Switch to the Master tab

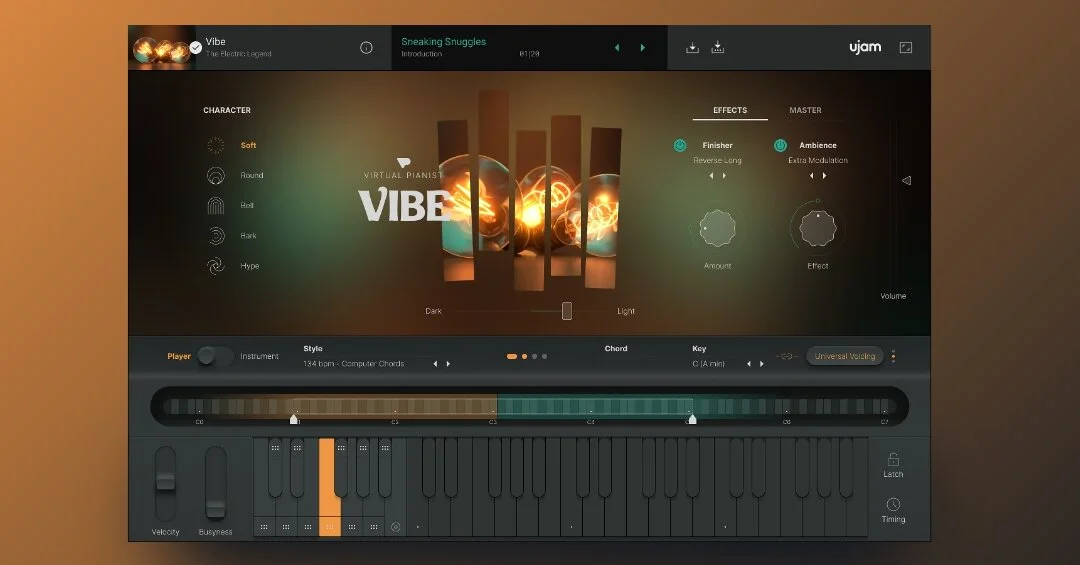[805, 110]
